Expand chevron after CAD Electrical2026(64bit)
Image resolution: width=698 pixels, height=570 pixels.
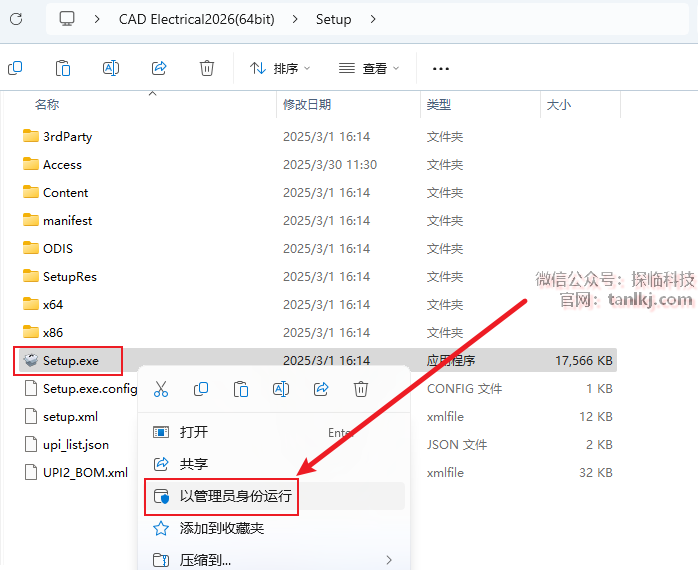click(295, 19)
